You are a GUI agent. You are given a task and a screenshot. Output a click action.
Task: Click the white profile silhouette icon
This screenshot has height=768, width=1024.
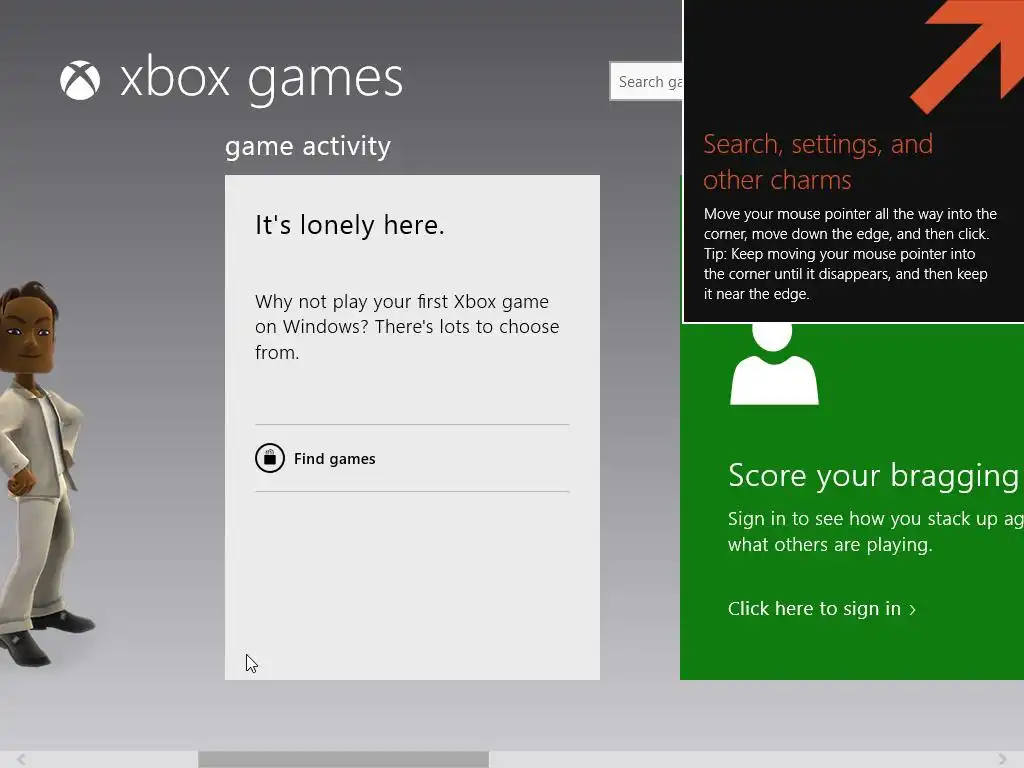774,364
